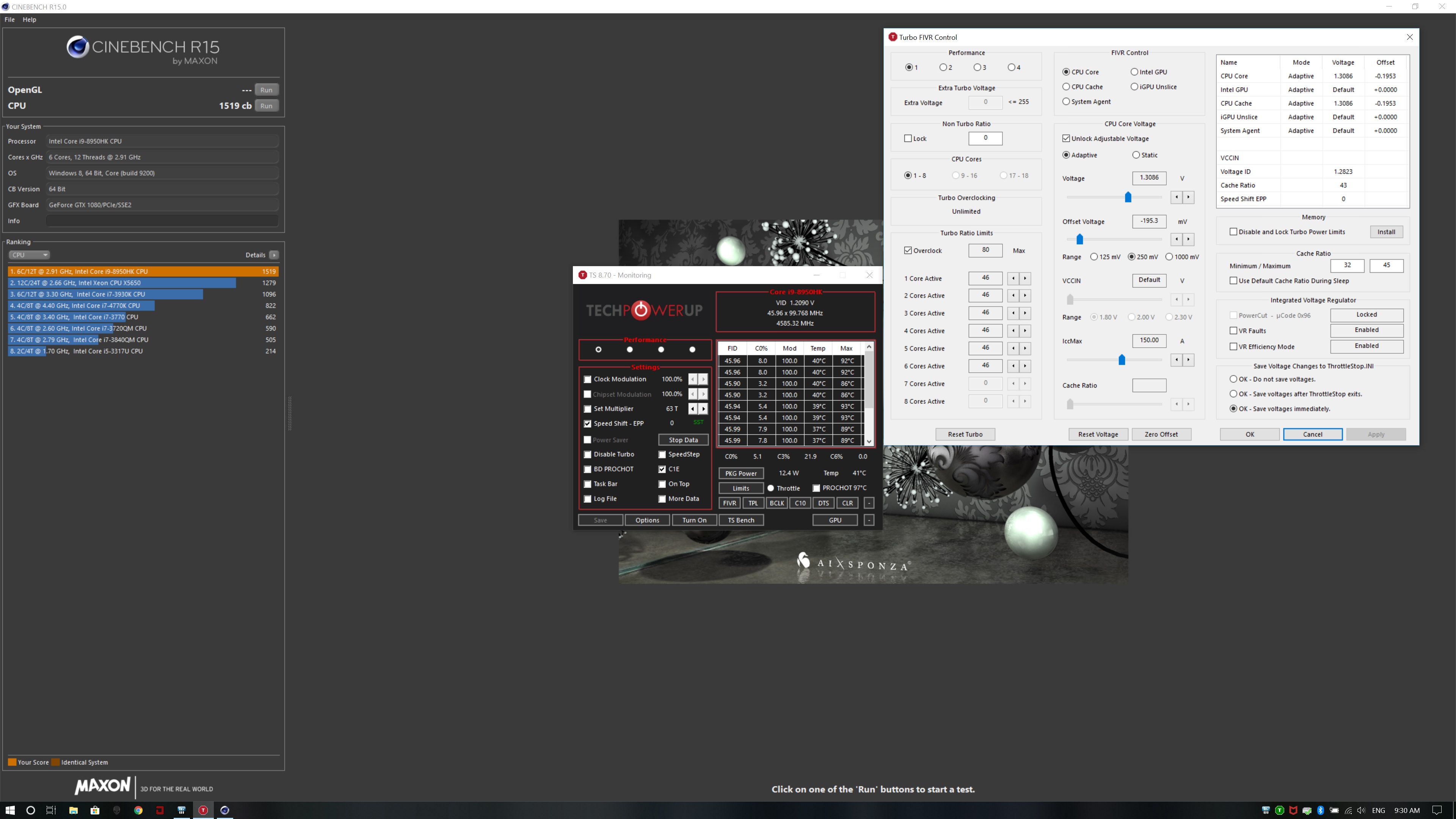Run the OpenGL benchmark
1456x819 pixels.
click(x=266, y=90)
